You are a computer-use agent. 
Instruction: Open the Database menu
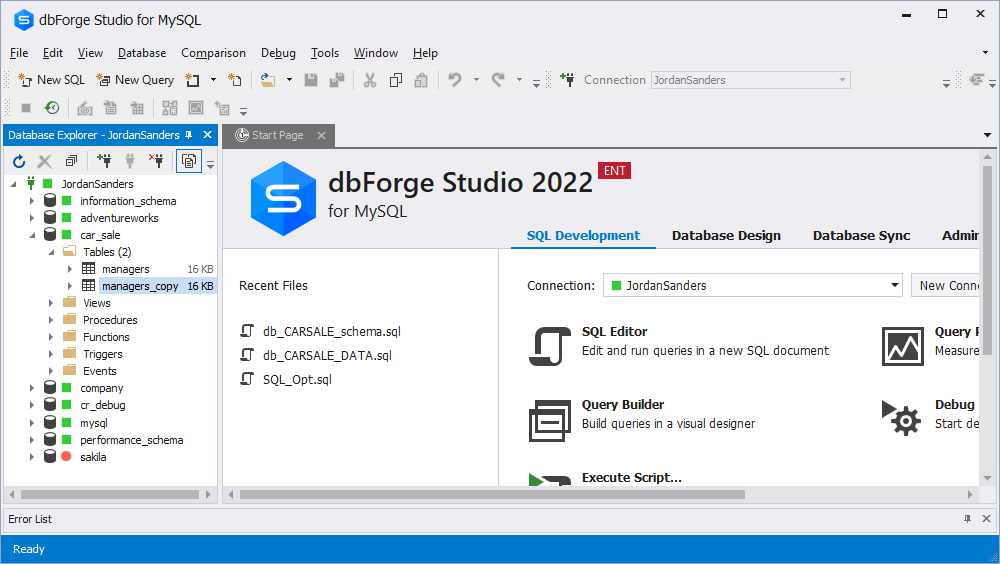point(142,53)
